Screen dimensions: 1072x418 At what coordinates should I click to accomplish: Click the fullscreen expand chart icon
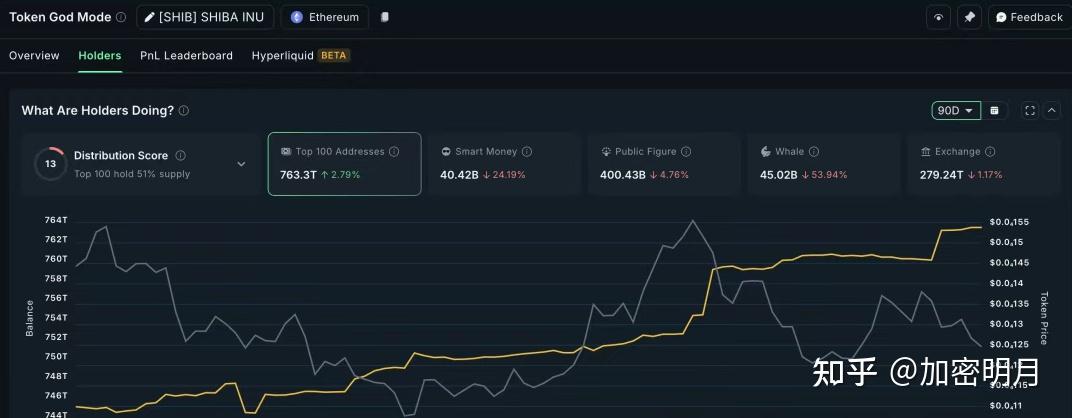[1030, 110]
